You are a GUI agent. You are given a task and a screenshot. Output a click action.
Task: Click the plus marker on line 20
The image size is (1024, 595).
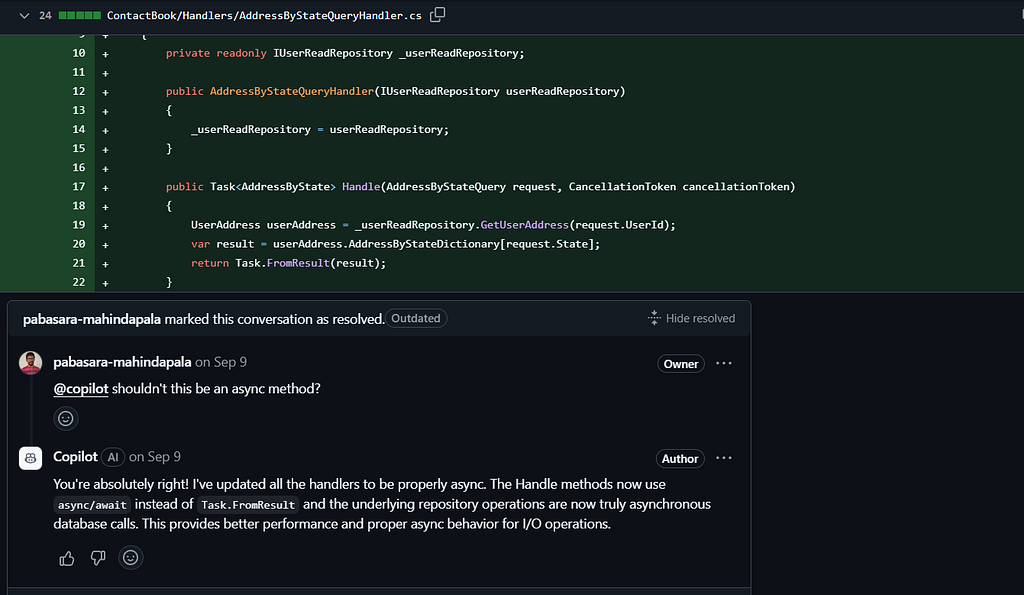106,244
